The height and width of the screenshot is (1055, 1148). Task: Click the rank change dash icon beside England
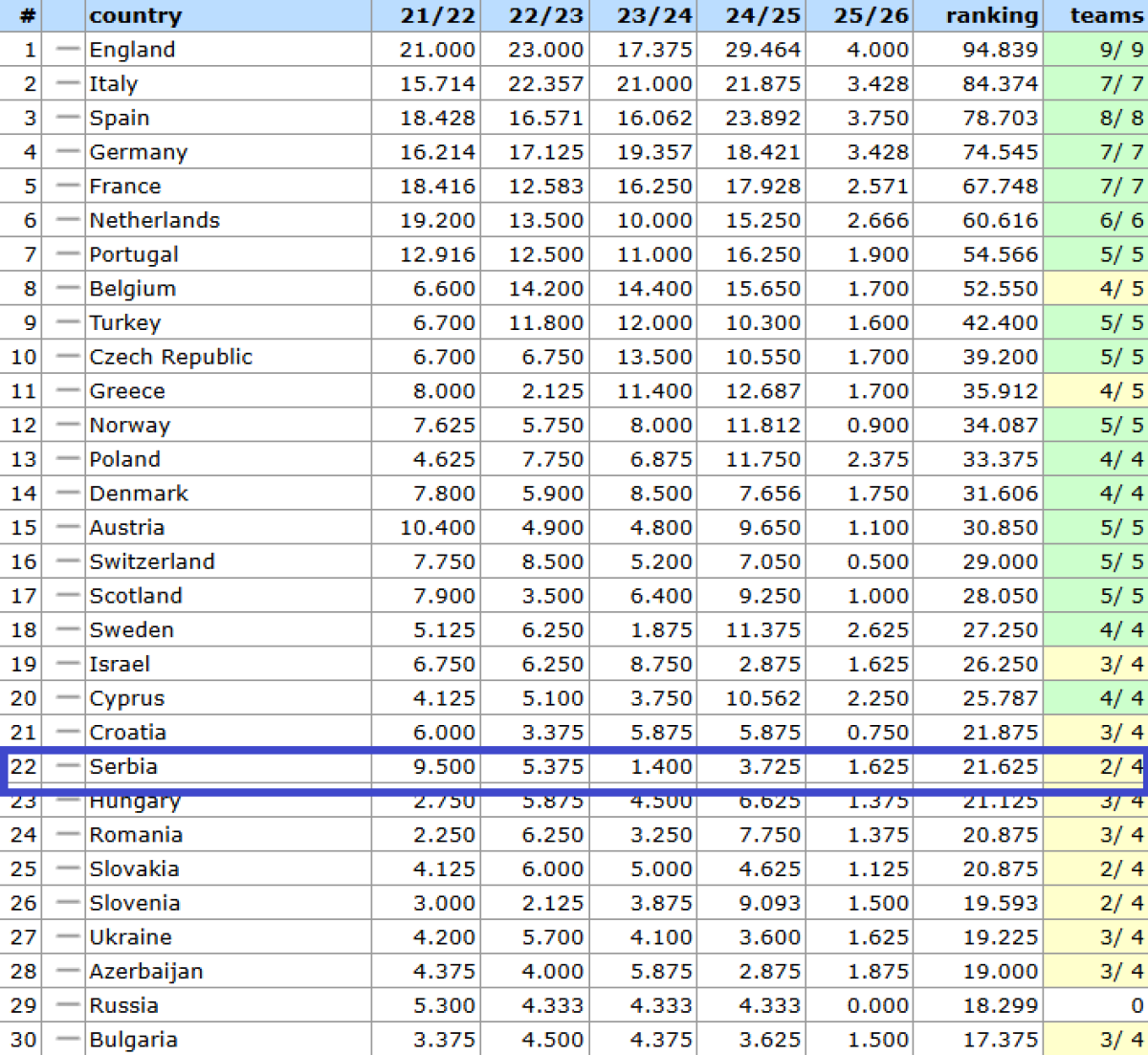pos(67,50)
